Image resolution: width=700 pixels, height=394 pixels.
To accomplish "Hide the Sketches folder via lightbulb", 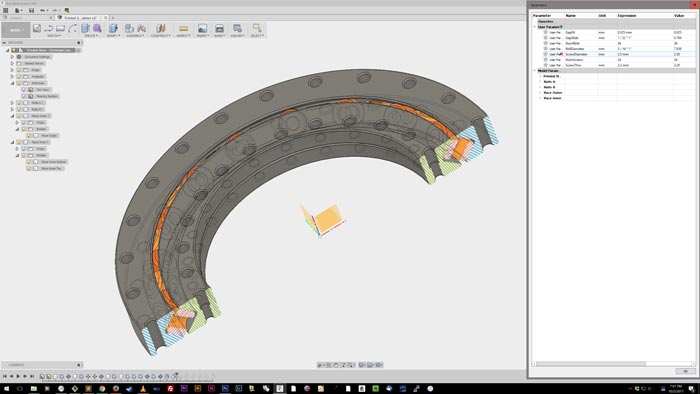I will [x=19, y=83].
